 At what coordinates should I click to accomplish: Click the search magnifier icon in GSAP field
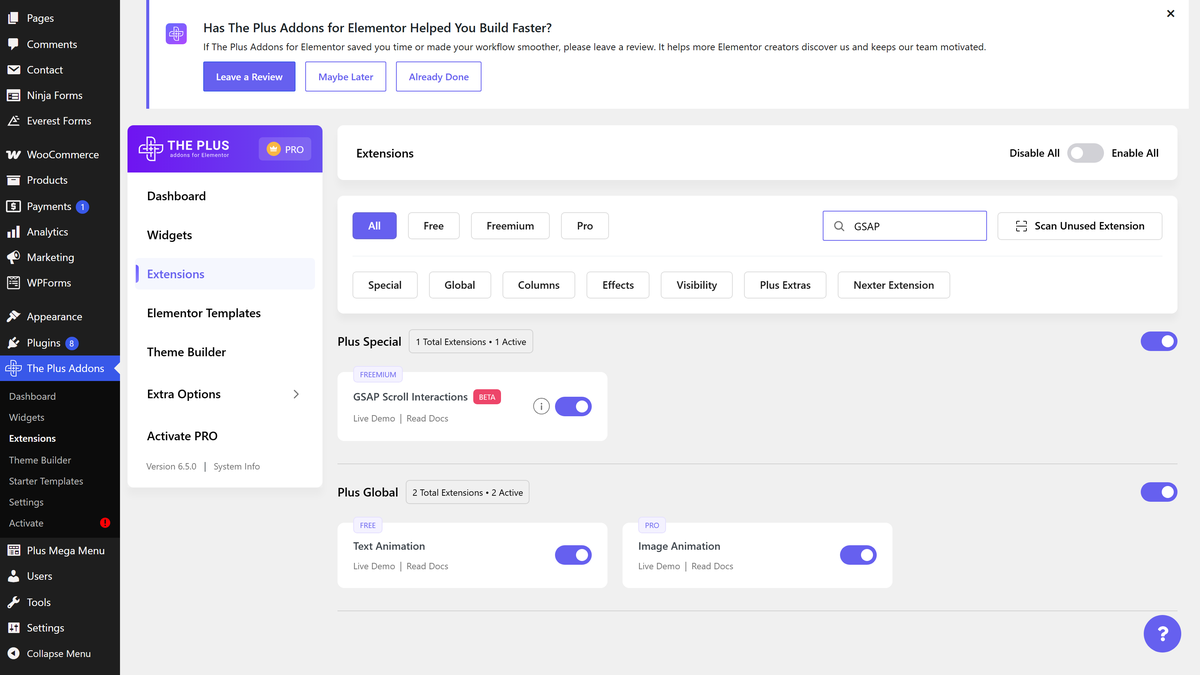[839, 226]
